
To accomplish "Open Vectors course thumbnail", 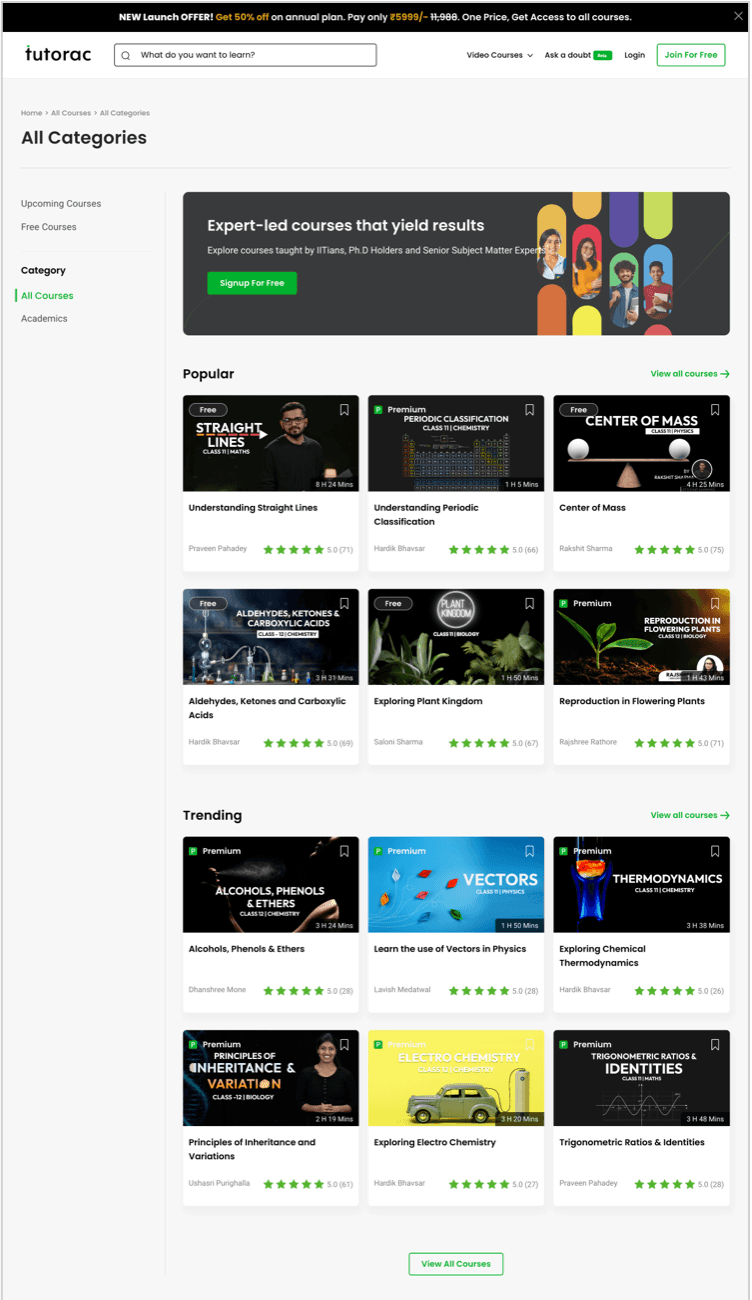I will tap(456, 885).
